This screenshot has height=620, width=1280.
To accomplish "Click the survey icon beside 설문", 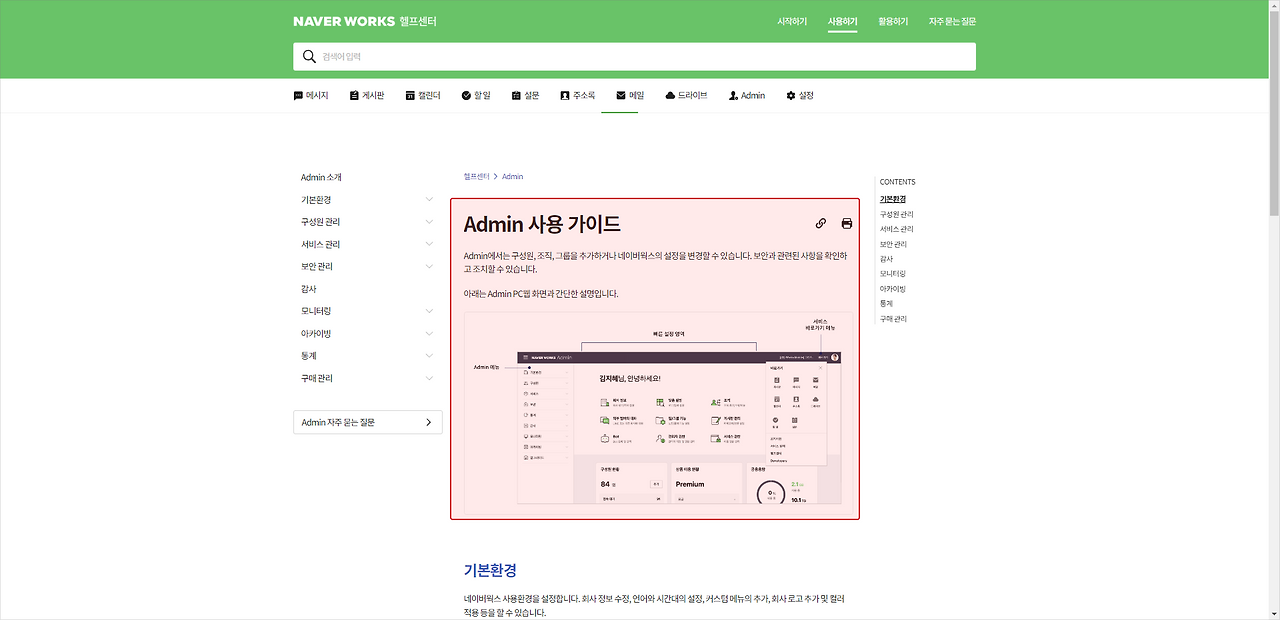I will (x=516, y=96).
